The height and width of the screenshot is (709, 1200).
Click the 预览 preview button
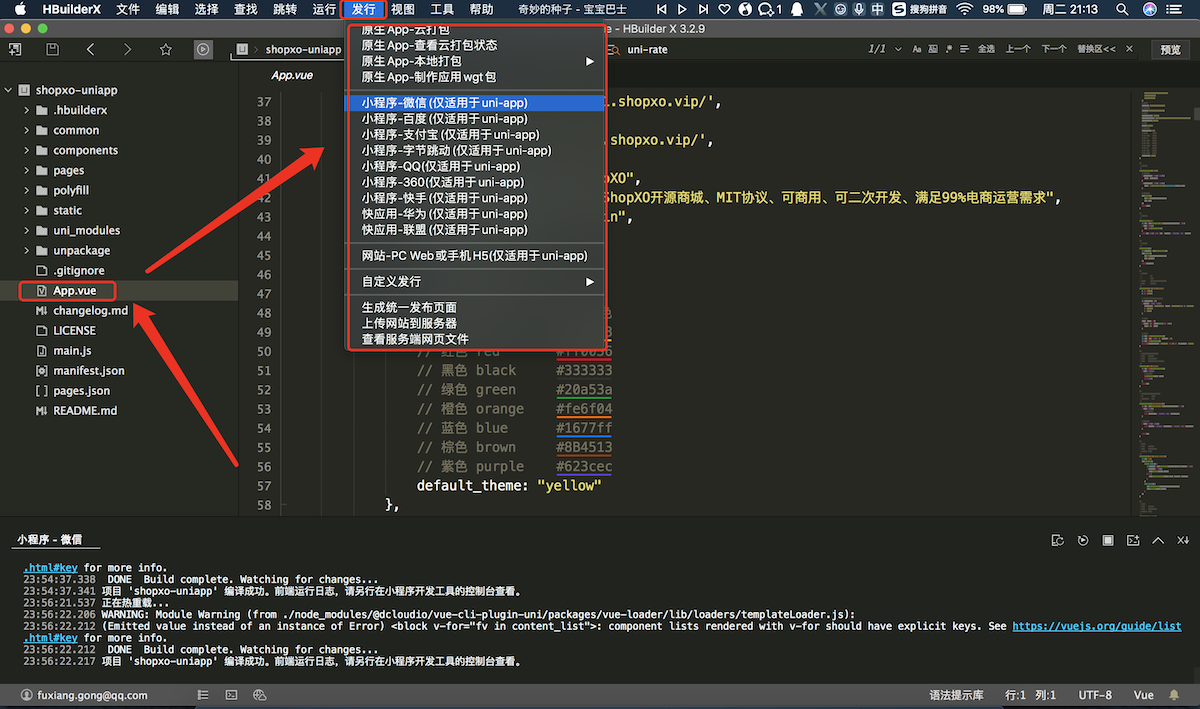(x=1169, y=49)
